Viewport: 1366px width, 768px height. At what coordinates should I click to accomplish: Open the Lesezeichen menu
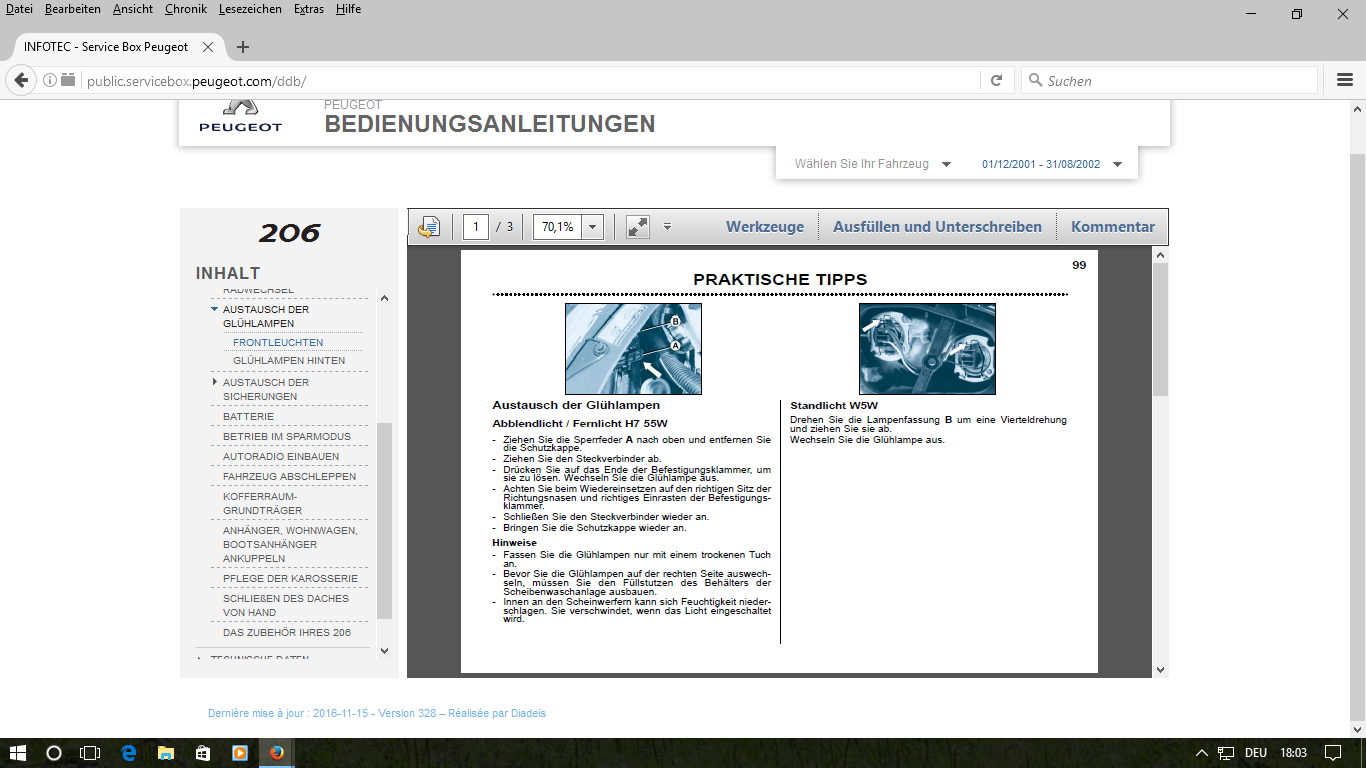click(251, 9)
